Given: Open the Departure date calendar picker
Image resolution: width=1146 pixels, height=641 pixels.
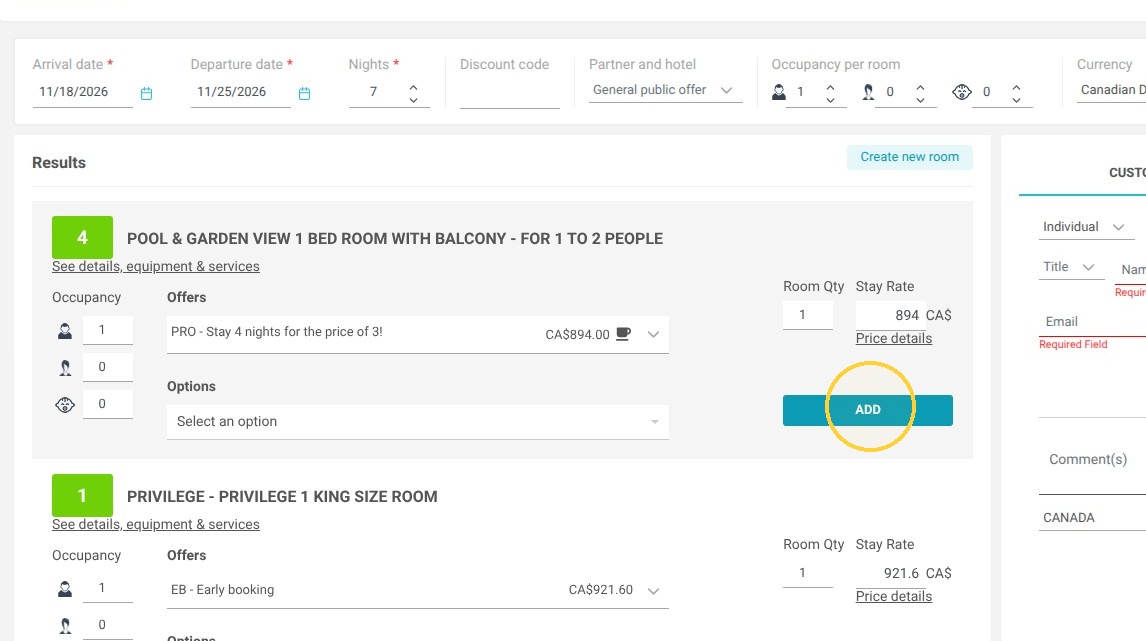Looking at the screenshot, I should (305, 94).
